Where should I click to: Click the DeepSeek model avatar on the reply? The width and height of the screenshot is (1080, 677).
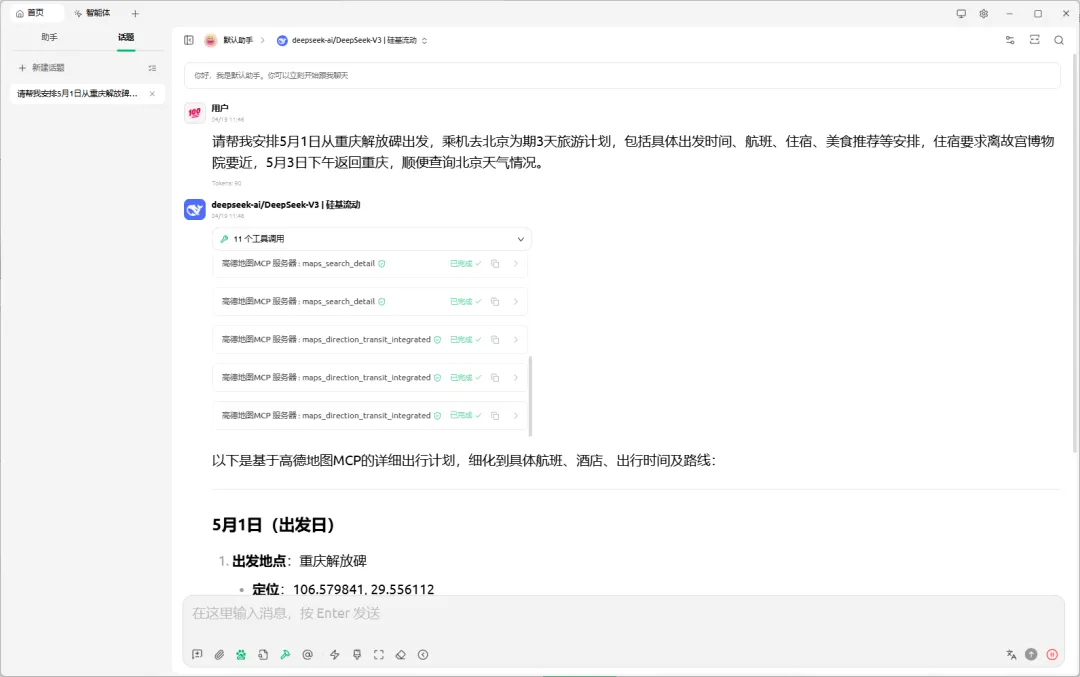(195, 209)
